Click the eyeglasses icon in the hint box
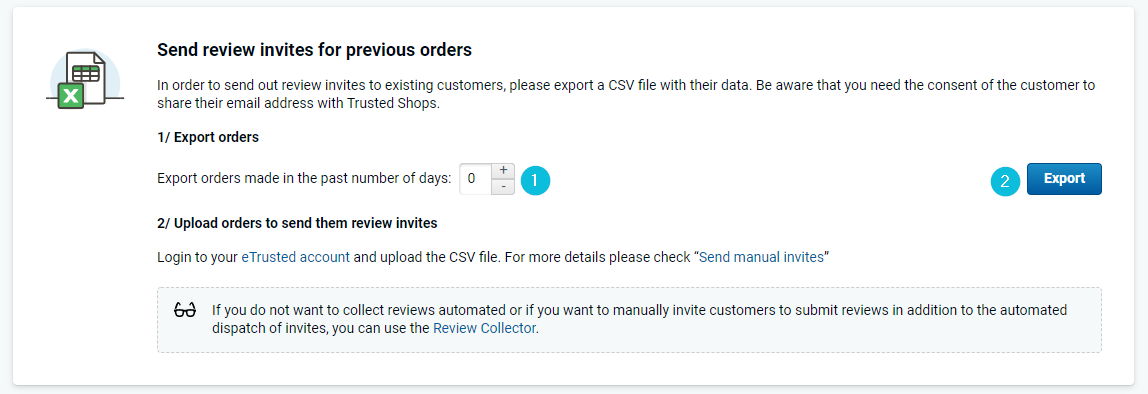1148x394 pixels. point(184,311)
